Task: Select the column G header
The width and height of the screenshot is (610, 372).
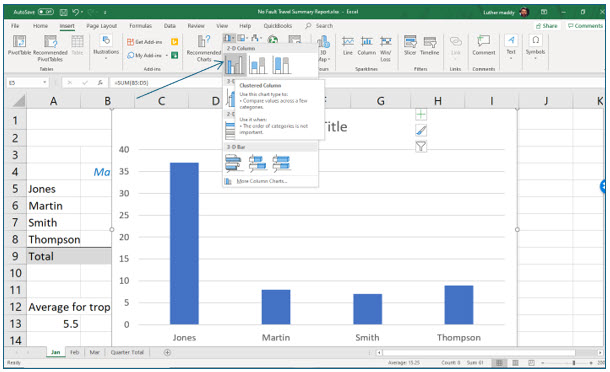Action: (380, 101)
